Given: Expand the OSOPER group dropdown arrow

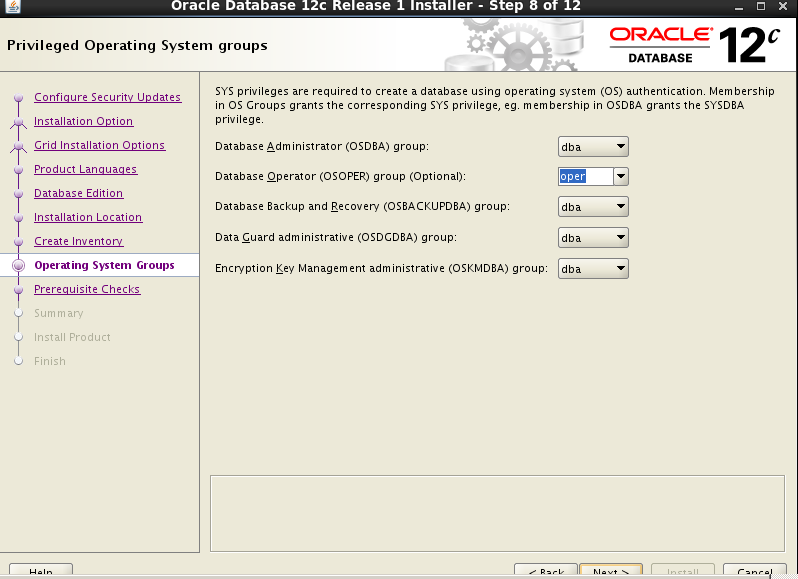Looking at the screenshot, I should (621, 177).
